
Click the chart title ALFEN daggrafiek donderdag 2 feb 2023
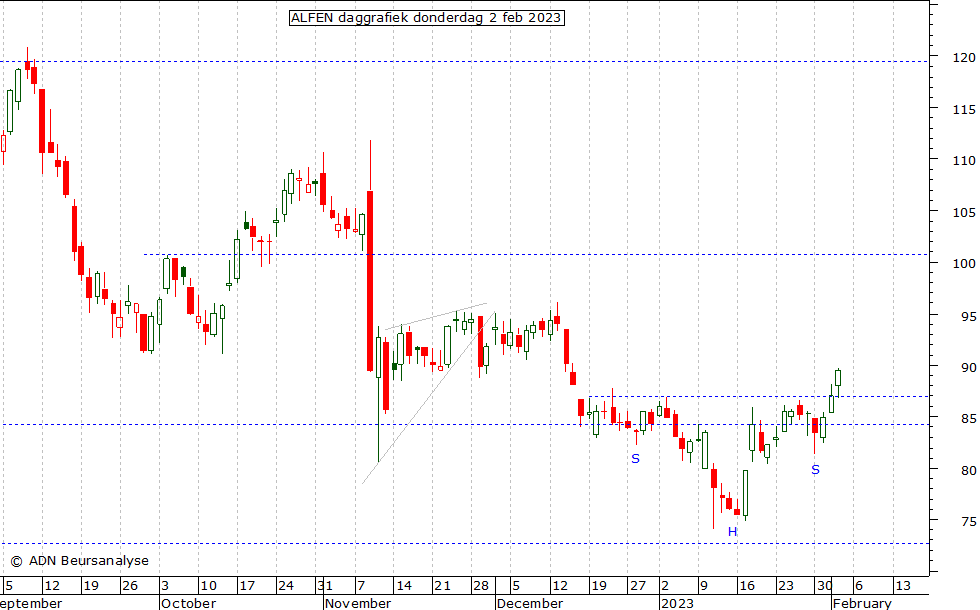[x=426, y=18]
